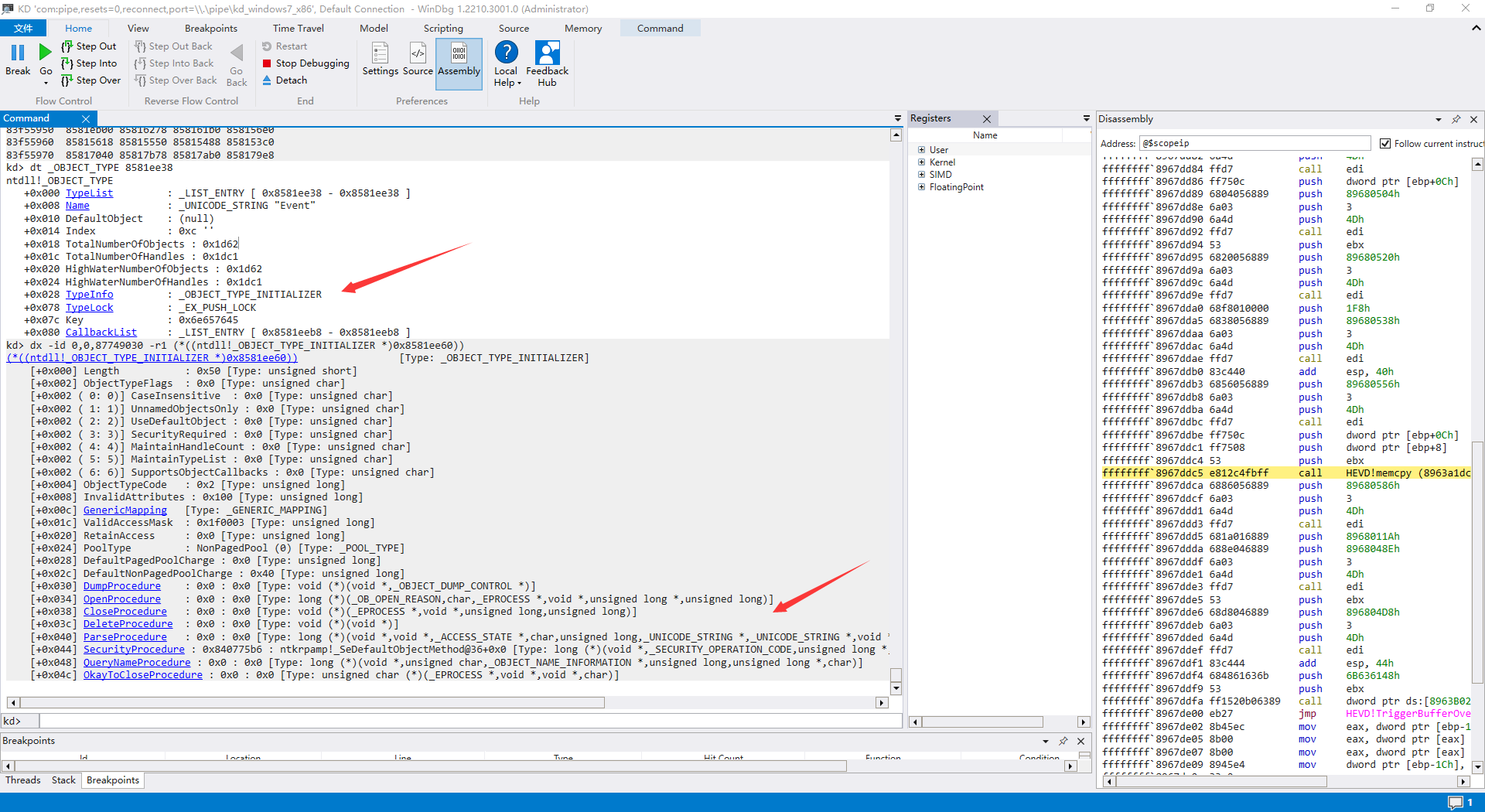The image size is (1485, 812).
Task: Open the Registers window dropdown arrow
Action: 1086,119
